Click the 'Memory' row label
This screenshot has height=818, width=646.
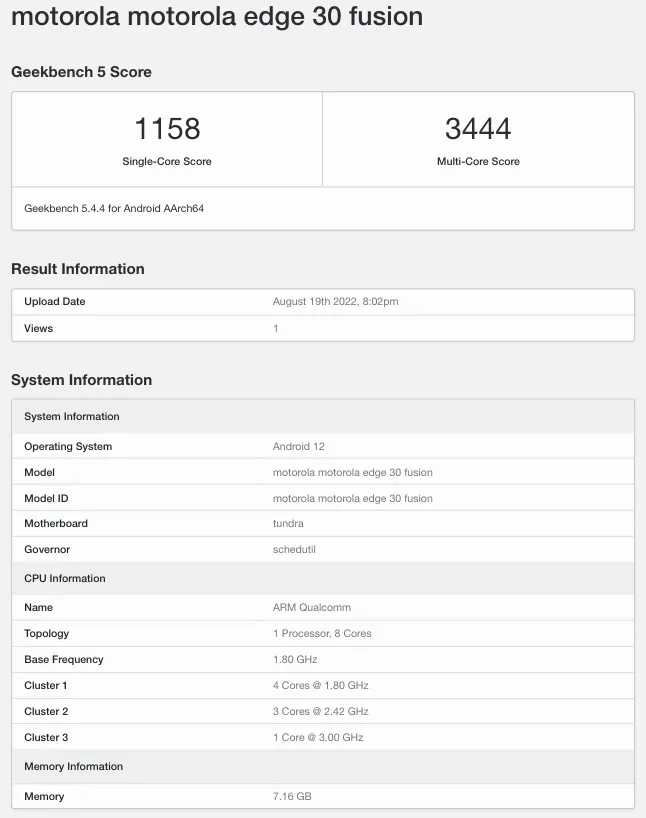[44, 797]
